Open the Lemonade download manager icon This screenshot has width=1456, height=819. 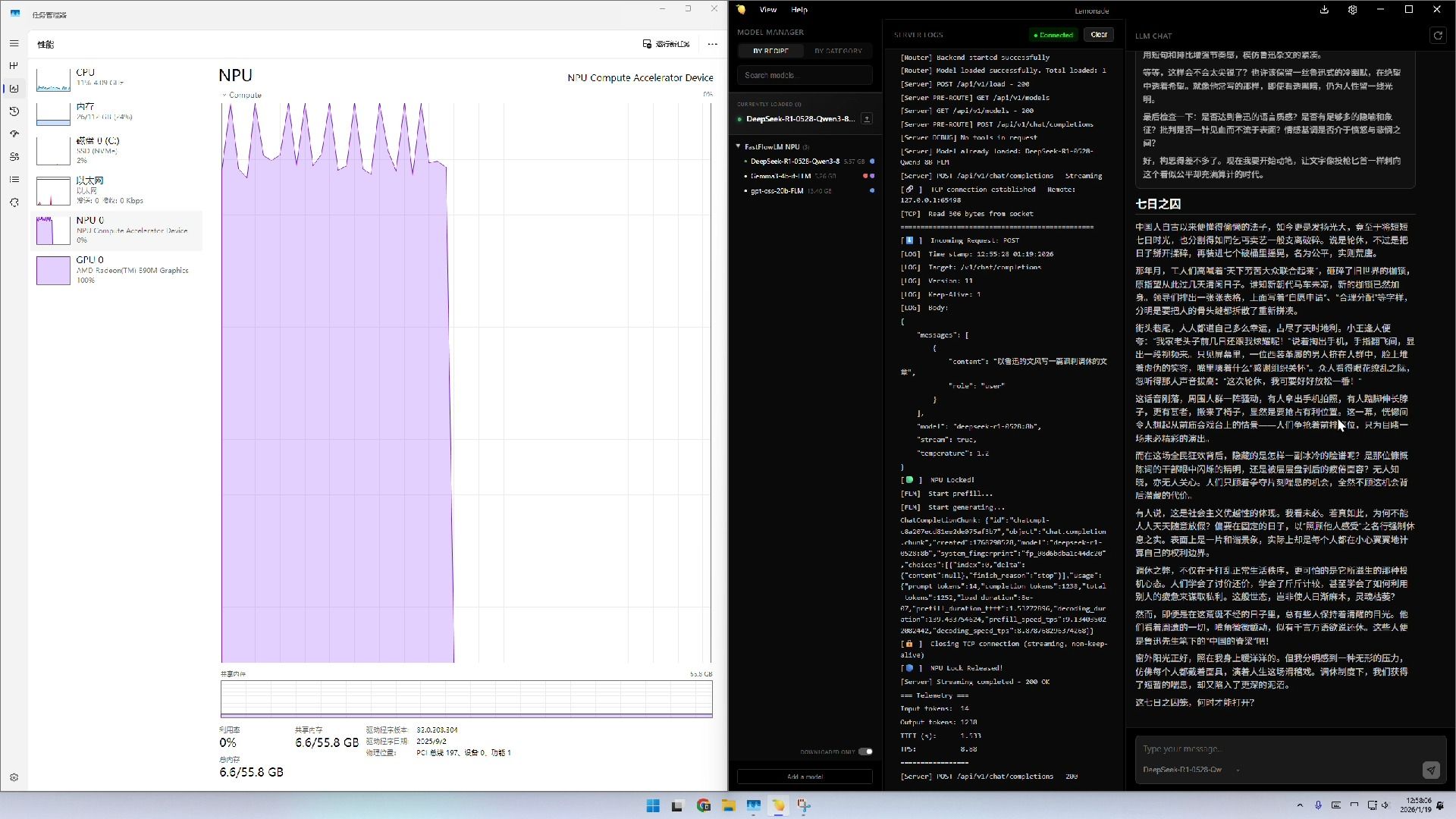coord(1324,10)
